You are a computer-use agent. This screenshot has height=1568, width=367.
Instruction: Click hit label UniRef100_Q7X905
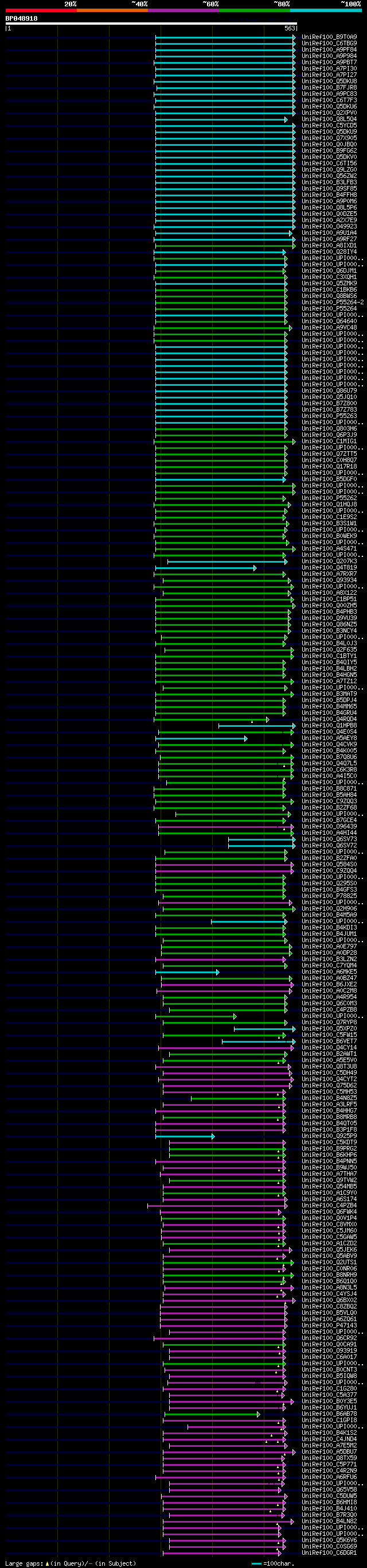coord(329,138)
